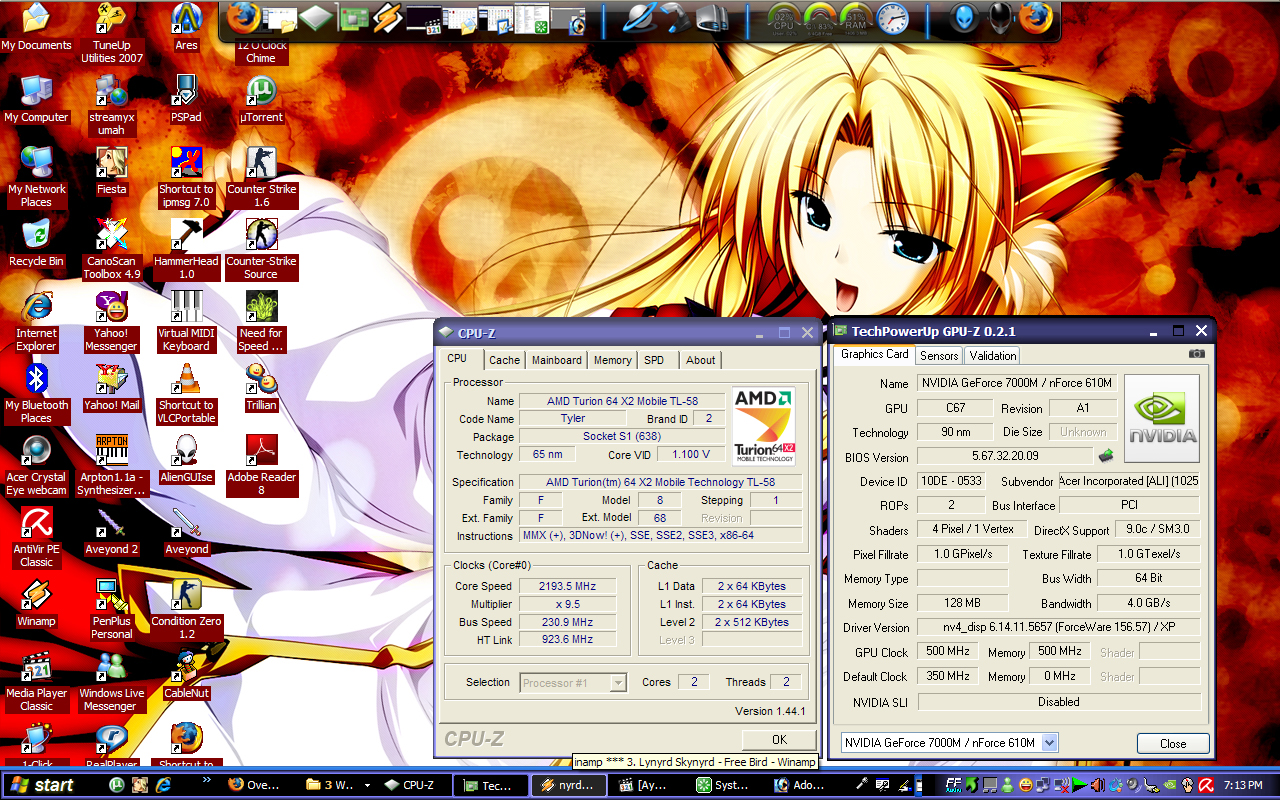Click the Memory Size value 128 MB
The height and width of the screenshot is (800, 1280).
click(962, 603)
